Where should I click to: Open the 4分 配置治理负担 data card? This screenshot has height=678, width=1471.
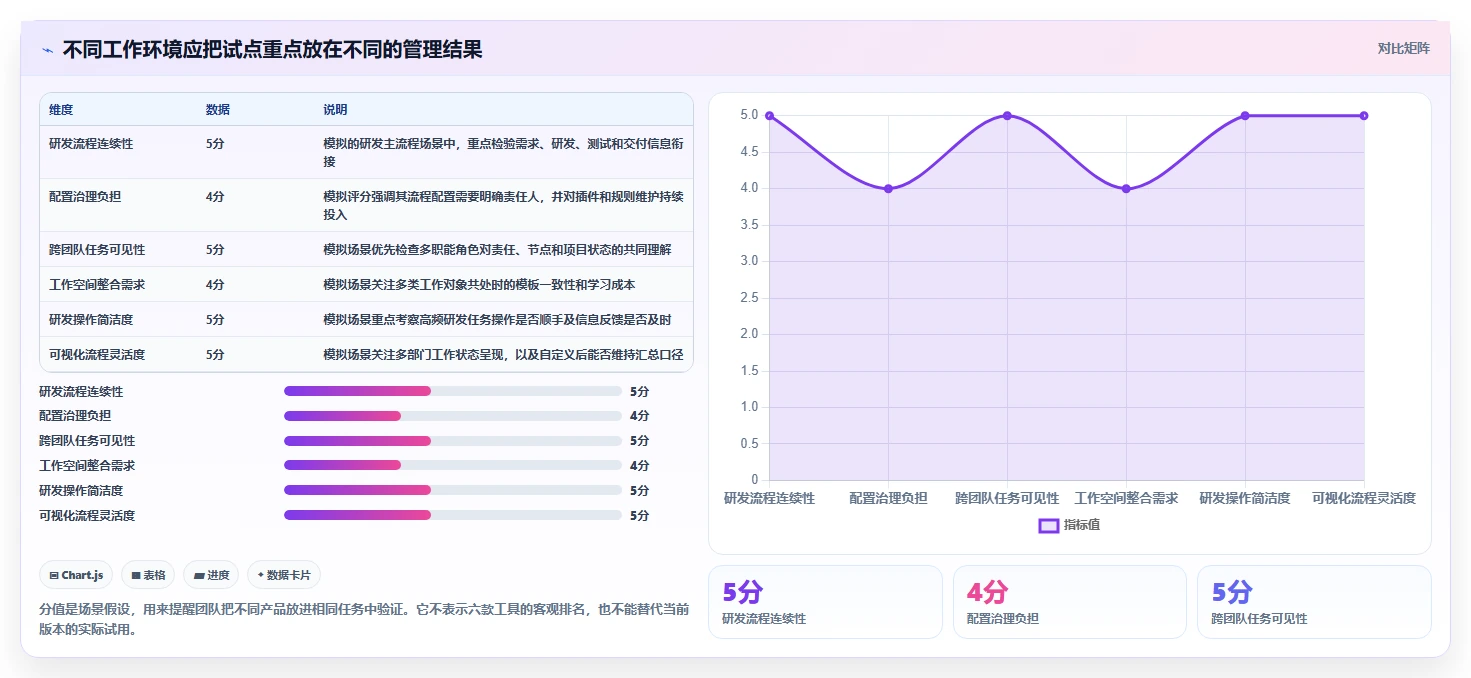point(1070,602)
